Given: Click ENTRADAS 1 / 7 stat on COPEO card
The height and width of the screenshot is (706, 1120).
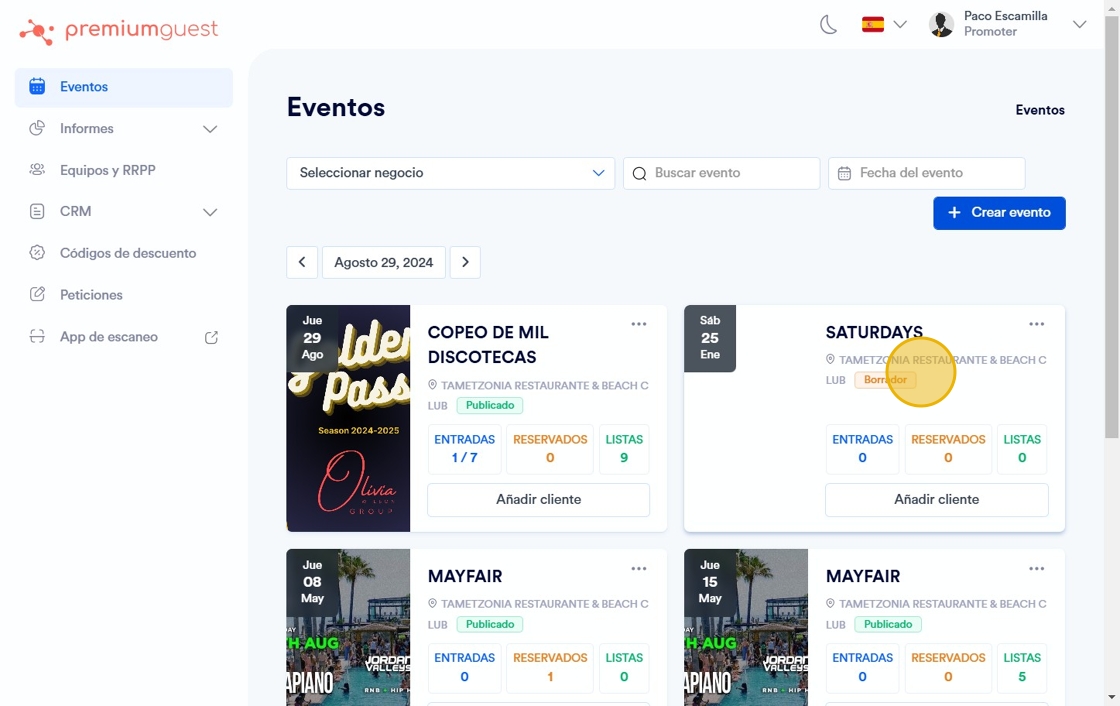Looking at the screenshot, I should (464, 449).
